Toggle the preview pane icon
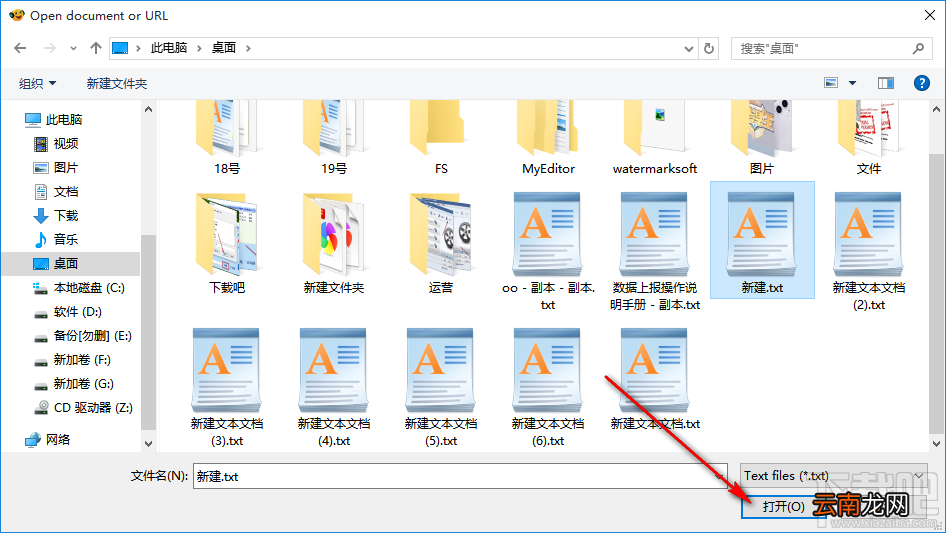 coord(886,83)
